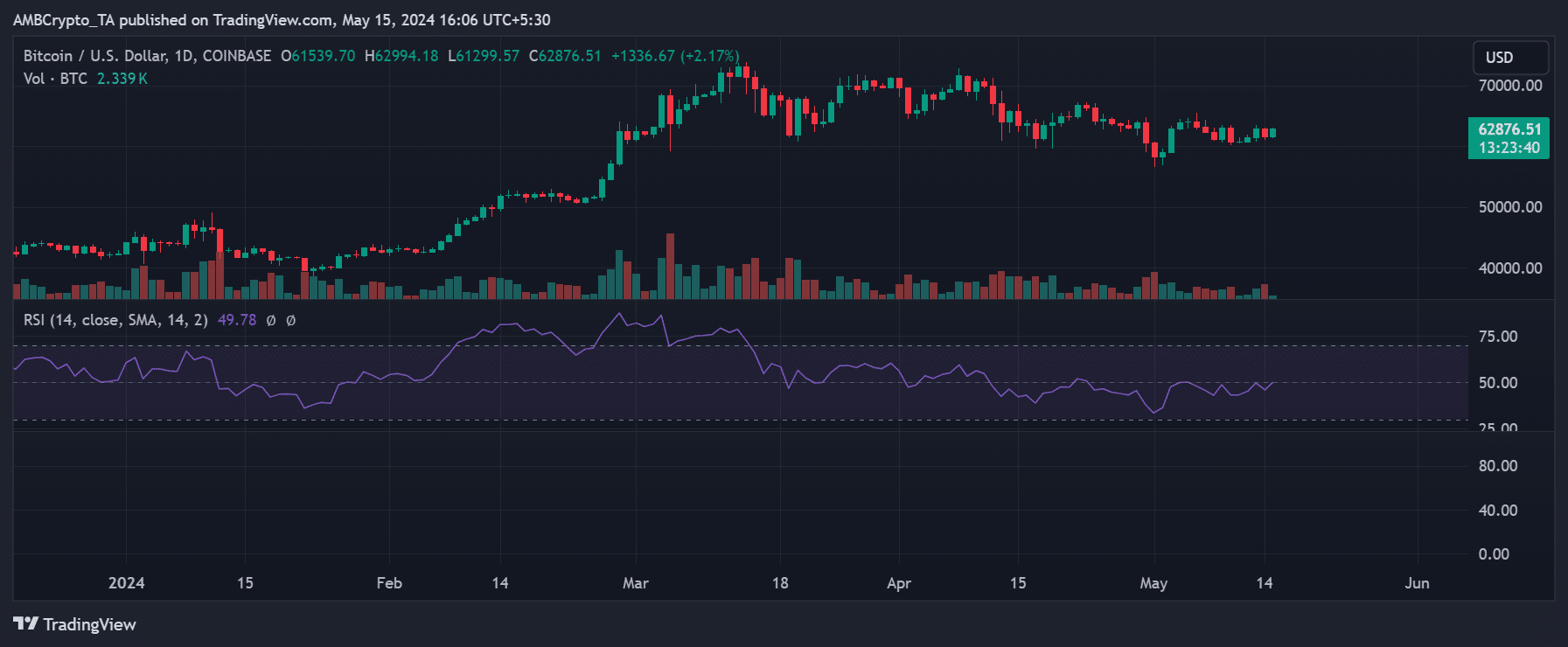Click the RSI value 49.78
Screen dimensions: 1568x647
pyautogui.click(x=237, y=320)
